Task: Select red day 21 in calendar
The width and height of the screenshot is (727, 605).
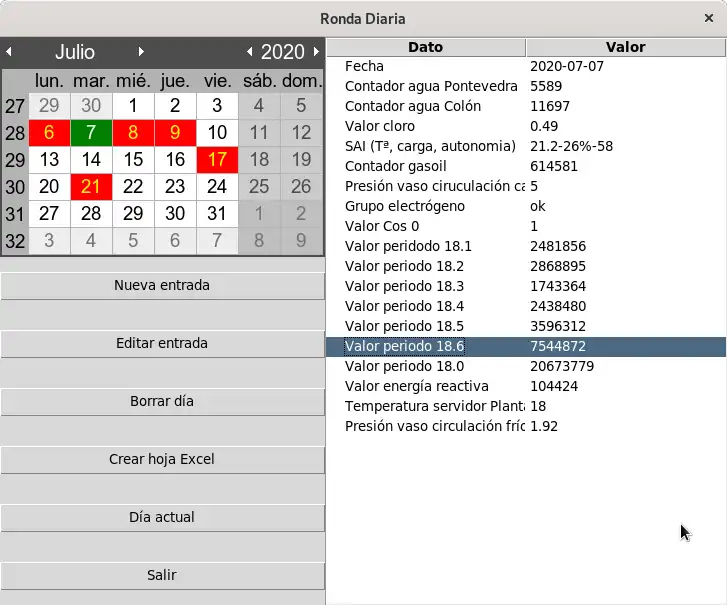Action: pos(91,186)
